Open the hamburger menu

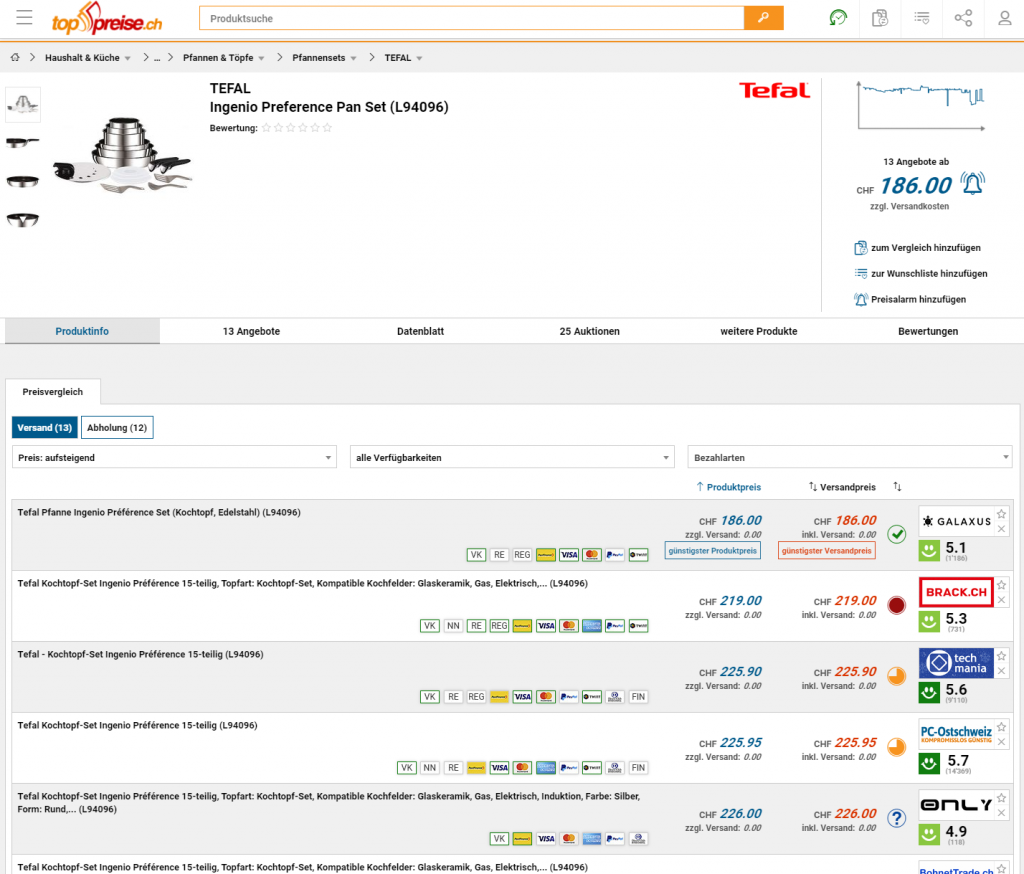tap(25, 18)
